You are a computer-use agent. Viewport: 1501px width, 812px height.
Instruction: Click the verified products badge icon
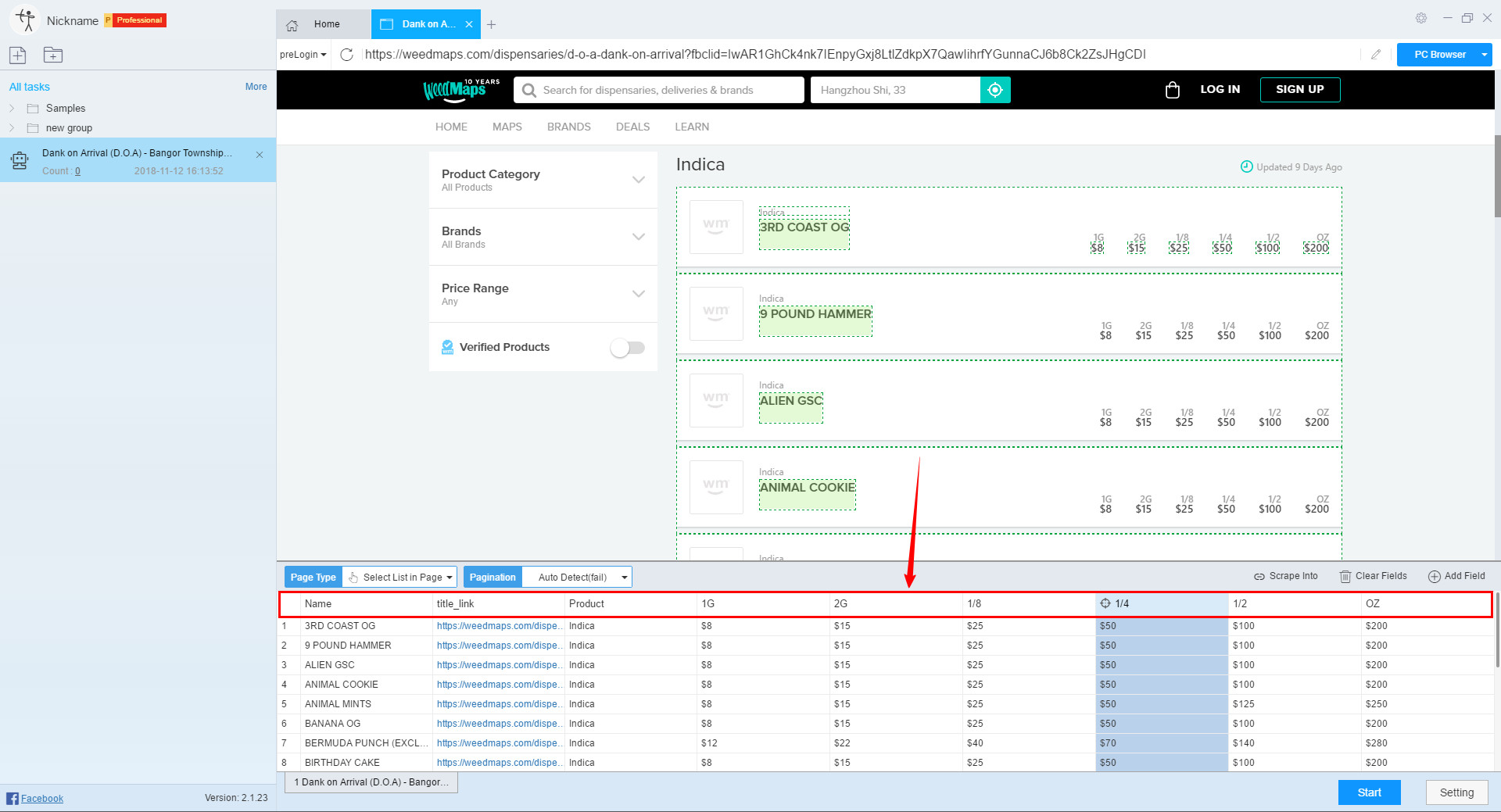tap(447, 347)
